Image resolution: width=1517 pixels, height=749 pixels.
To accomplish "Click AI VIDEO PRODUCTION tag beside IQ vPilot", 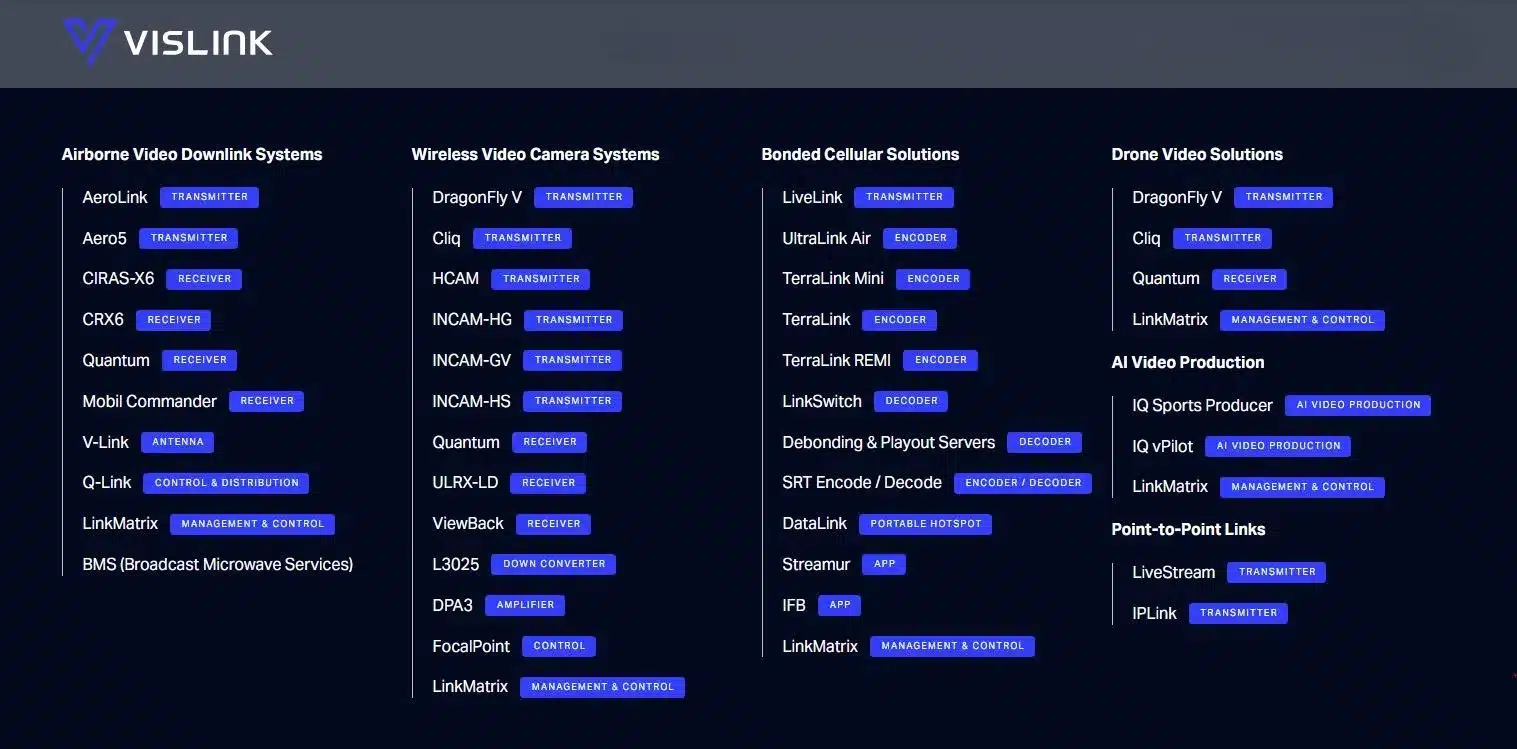I will coord(1278,446).
